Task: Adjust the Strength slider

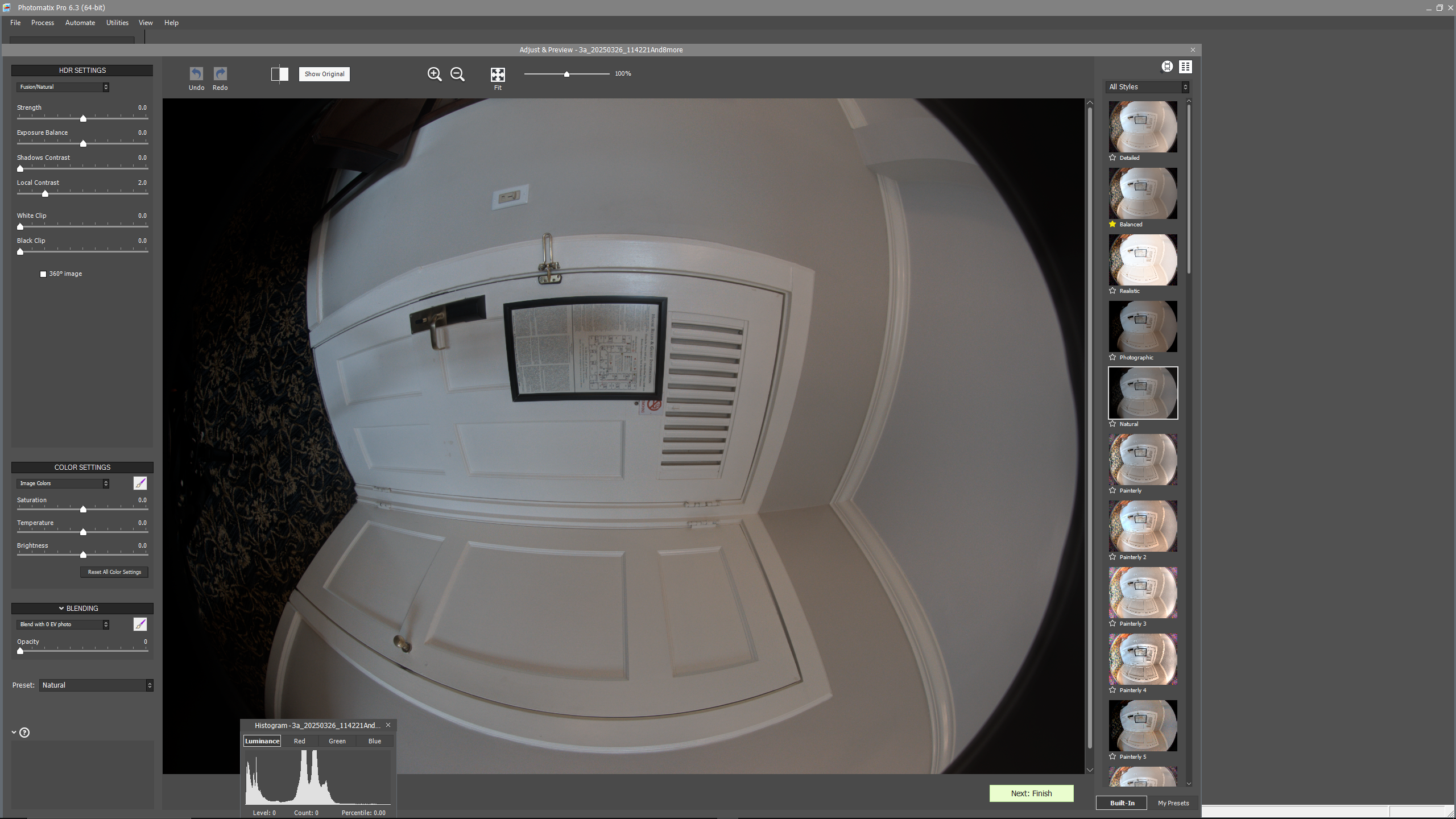Action: click(83, 118)
